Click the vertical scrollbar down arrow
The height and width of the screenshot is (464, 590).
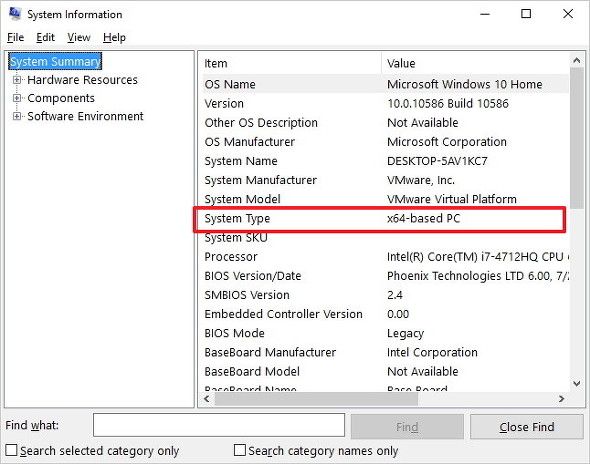point(576,383)
